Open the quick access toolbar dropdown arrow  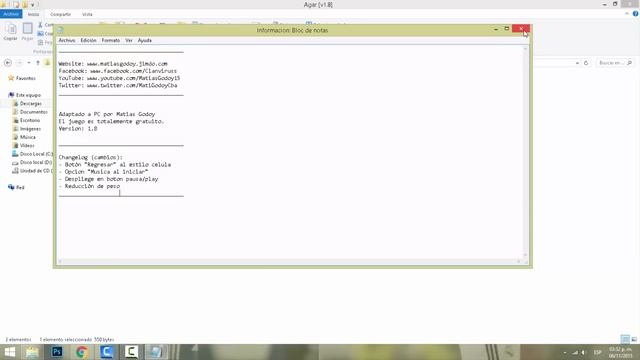click(x=33, y=5)
